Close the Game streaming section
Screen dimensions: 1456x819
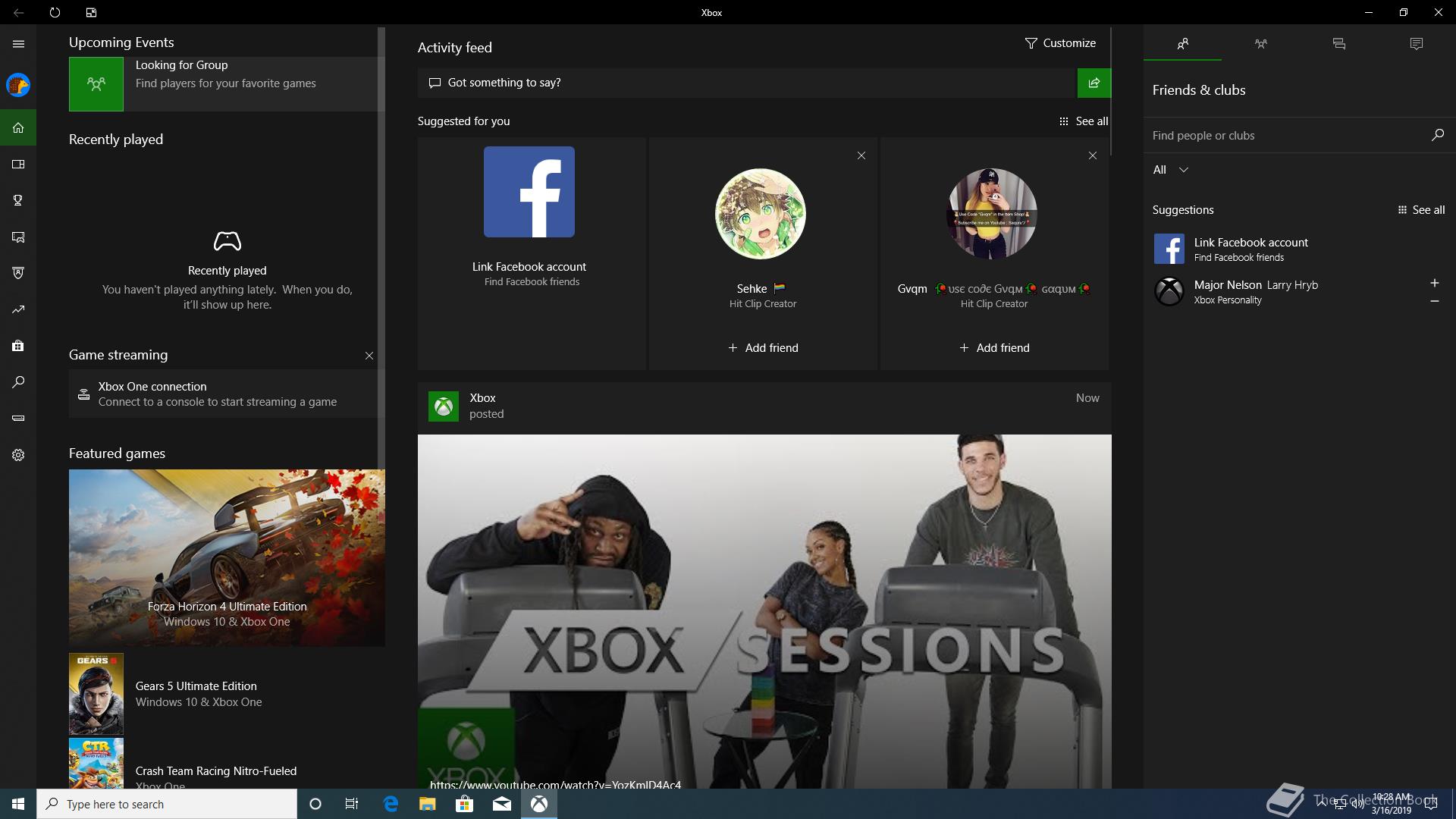tap(369, 356)
